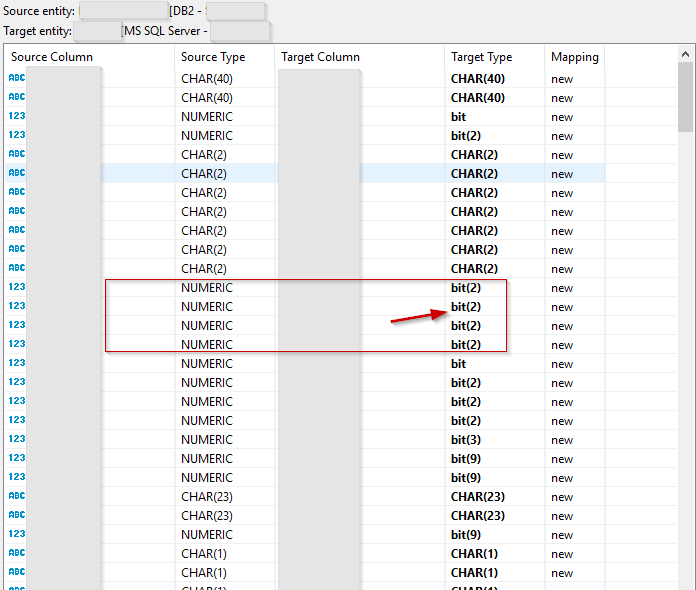Select the bit(3) target type cell

point(466,440)
